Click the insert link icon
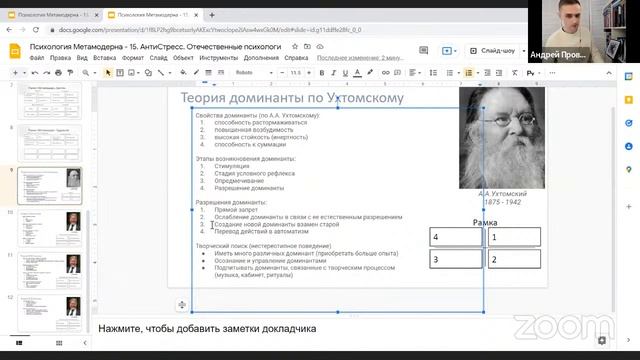Screen dimensions: 640x360 [385, 73]
